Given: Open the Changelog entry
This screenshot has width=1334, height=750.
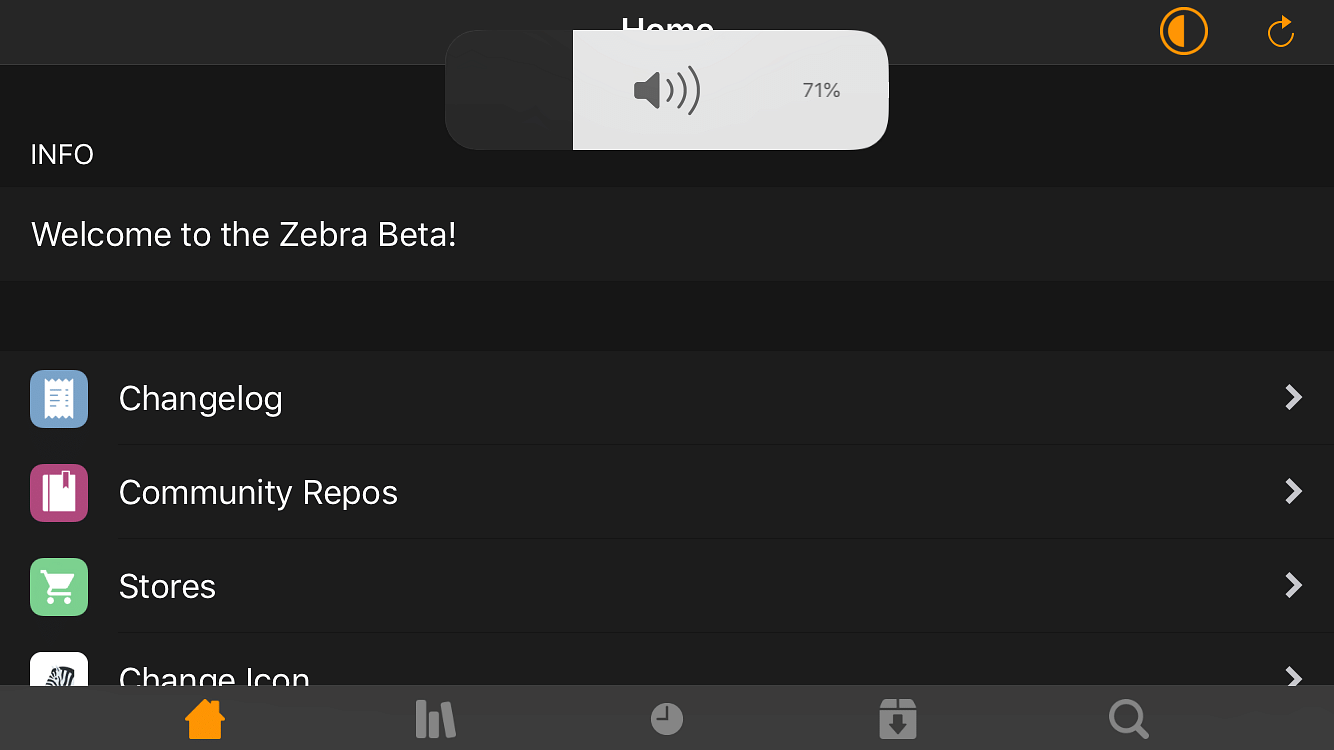Looking at the screenshot, I should pyautogui.click(x=667, y=398).
